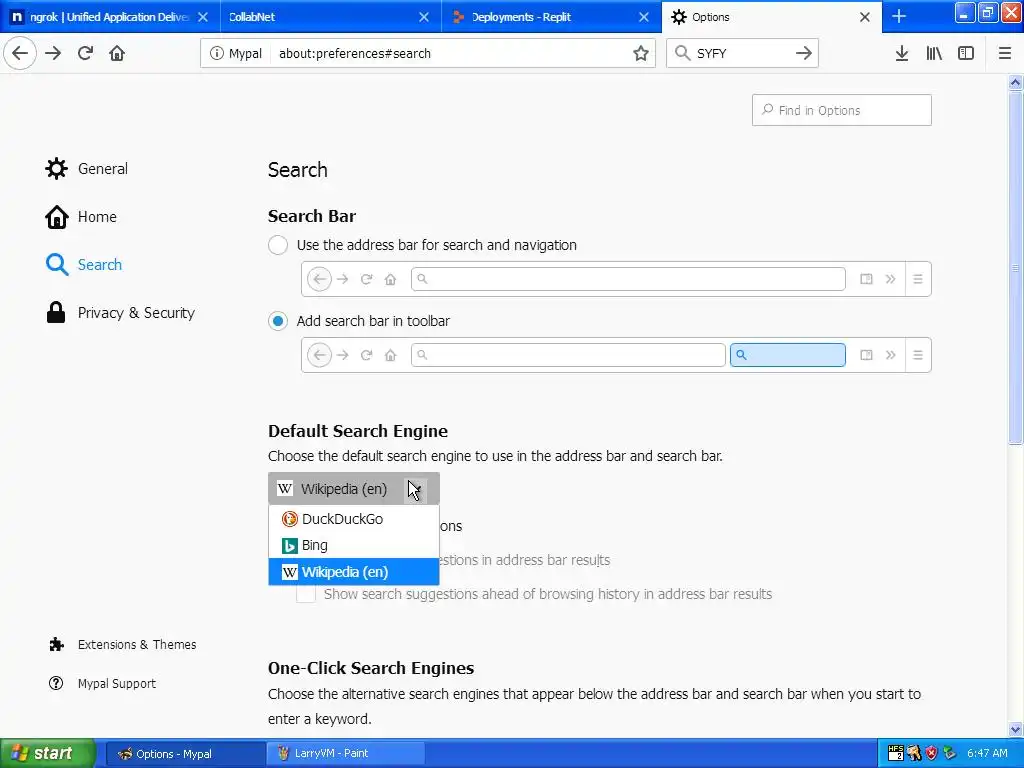
Task: Open the Downloads toolbar icon
Action: click(x=902, y=54)
